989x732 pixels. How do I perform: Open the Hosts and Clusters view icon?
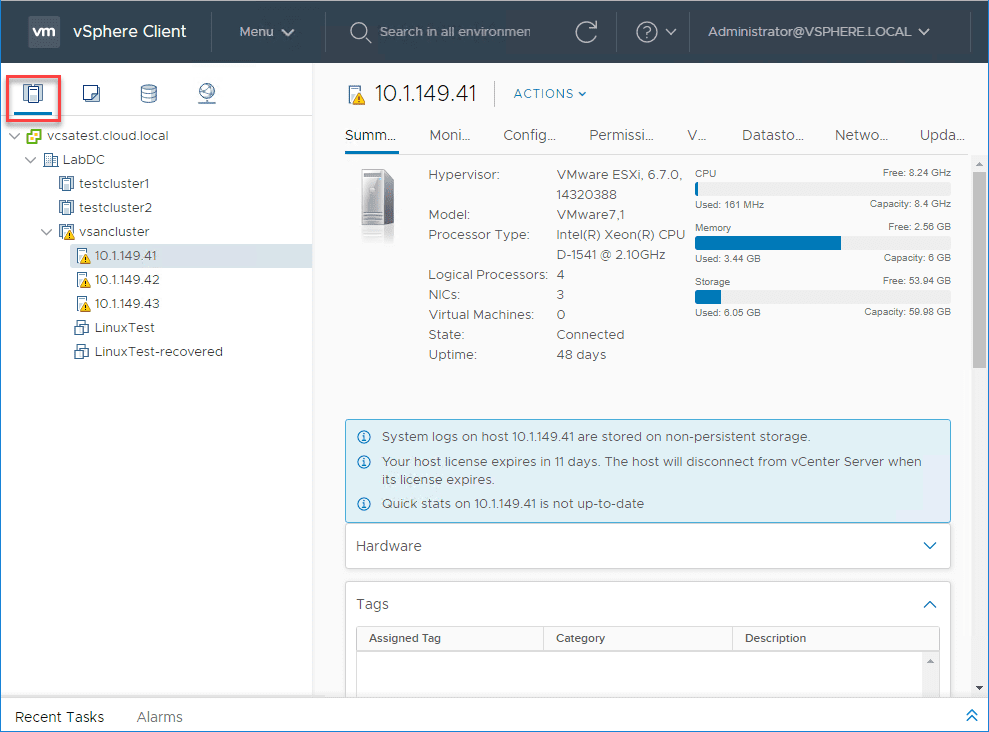(33, 94)
